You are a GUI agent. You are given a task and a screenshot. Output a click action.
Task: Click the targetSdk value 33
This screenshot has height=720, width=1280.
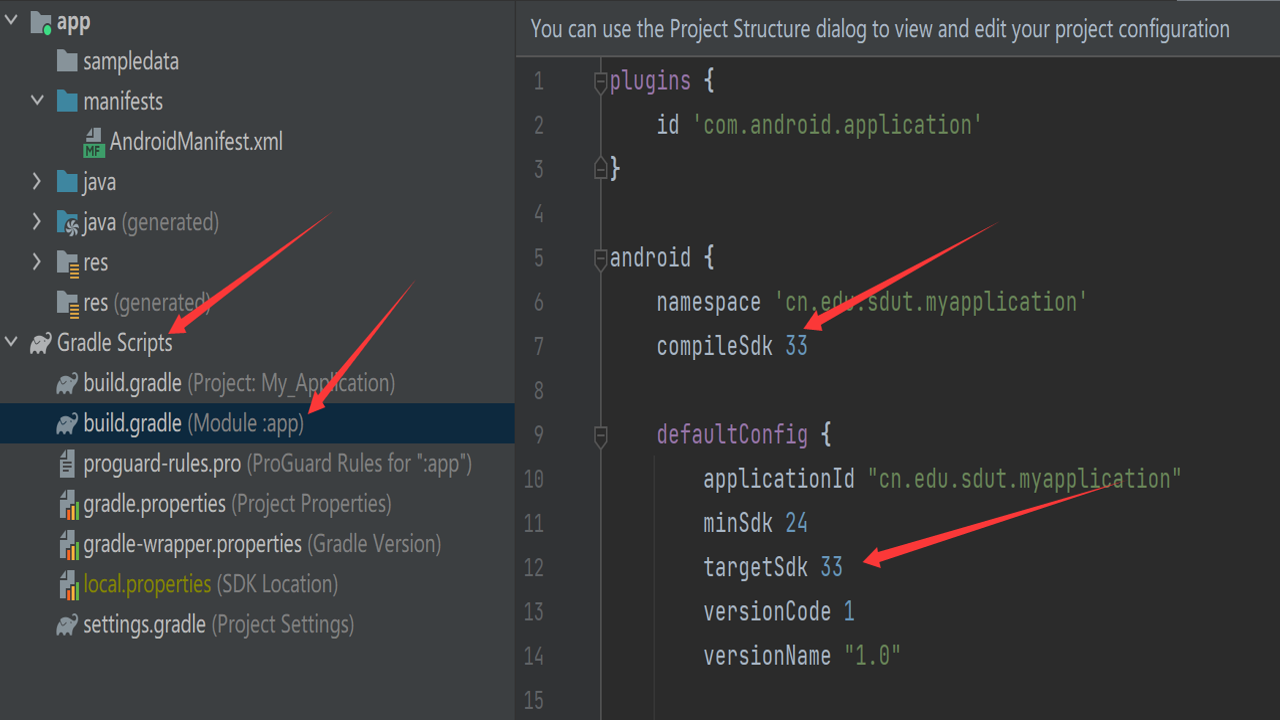pyautogui.click(x=831, y=567)
